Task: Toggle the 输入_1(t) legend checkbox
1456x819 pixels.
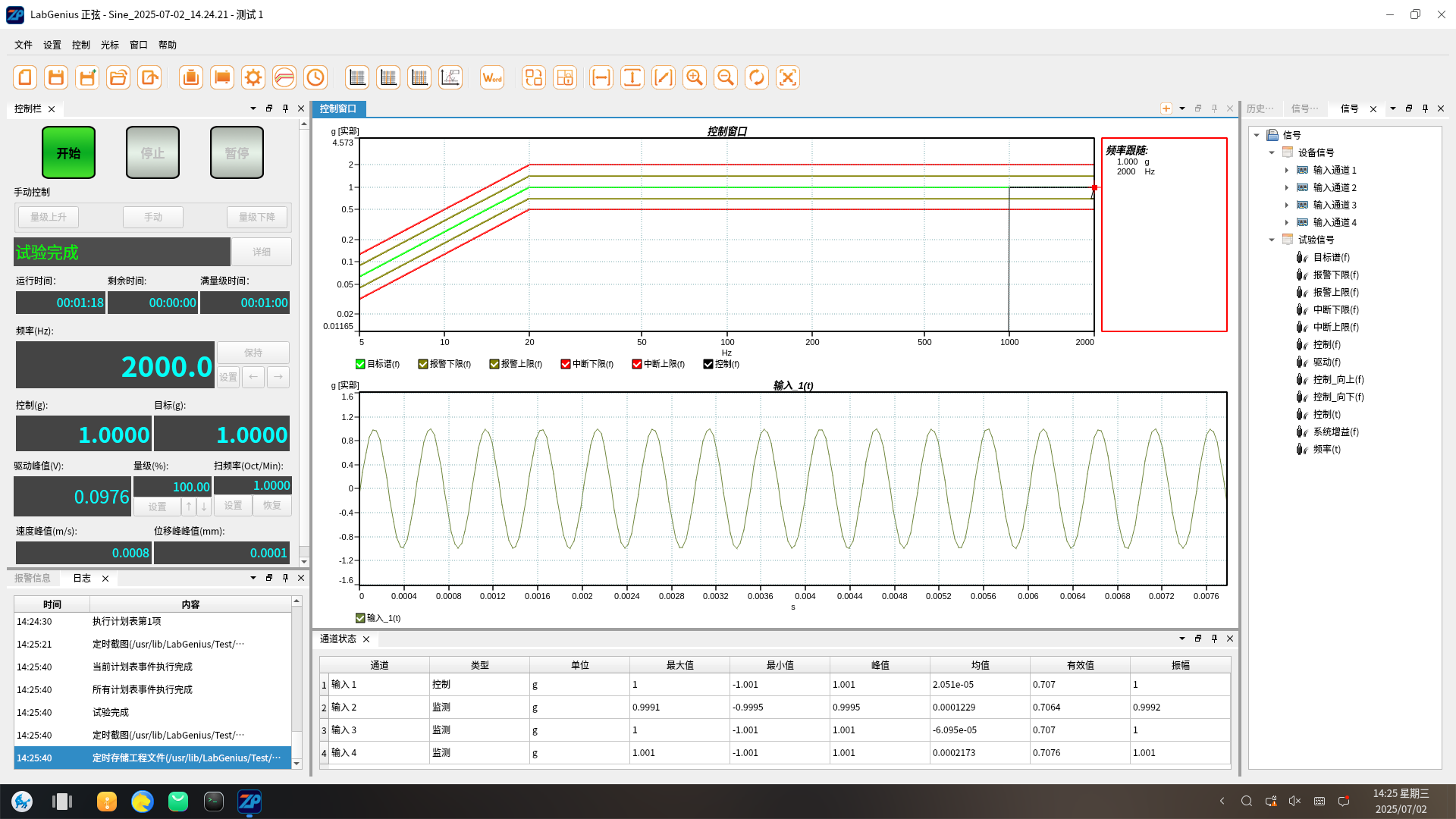Action: [361, 618]
